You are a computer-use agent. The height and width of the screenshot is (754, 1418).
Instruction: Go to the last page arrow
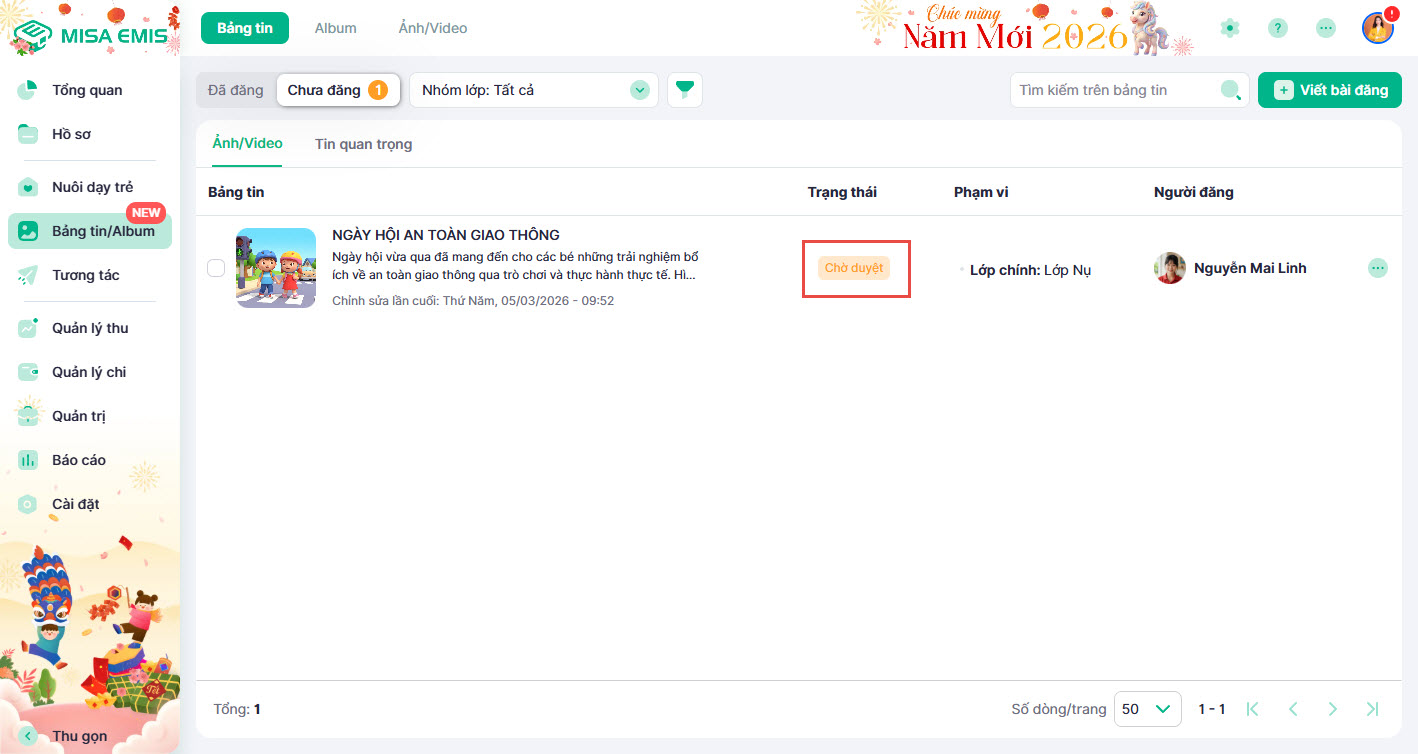tap(1372, 709)
